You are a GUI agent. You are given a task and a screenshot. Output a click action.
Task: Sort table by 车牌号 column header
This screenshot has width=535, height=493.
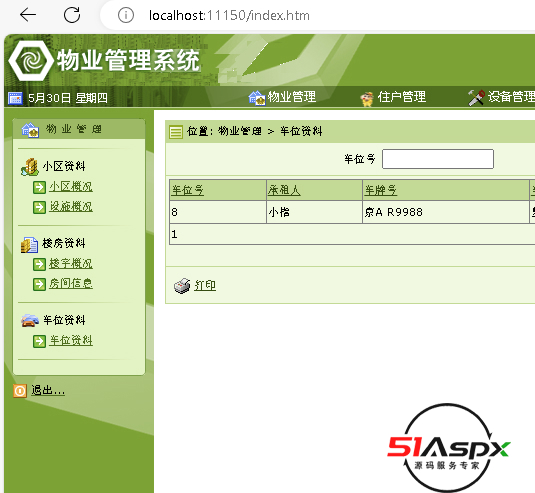381,190
